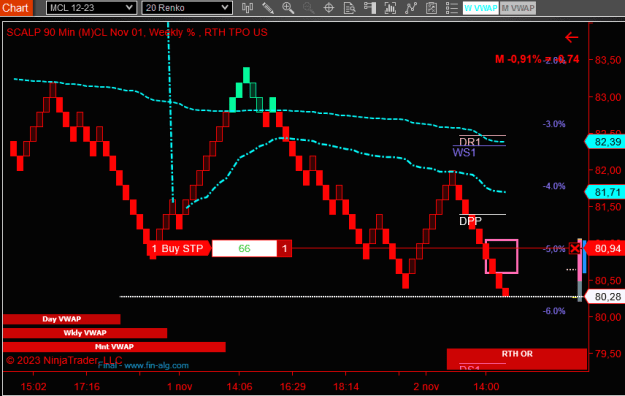
Task: Click the 79,50 price axis label
Action: click(608, 354)
